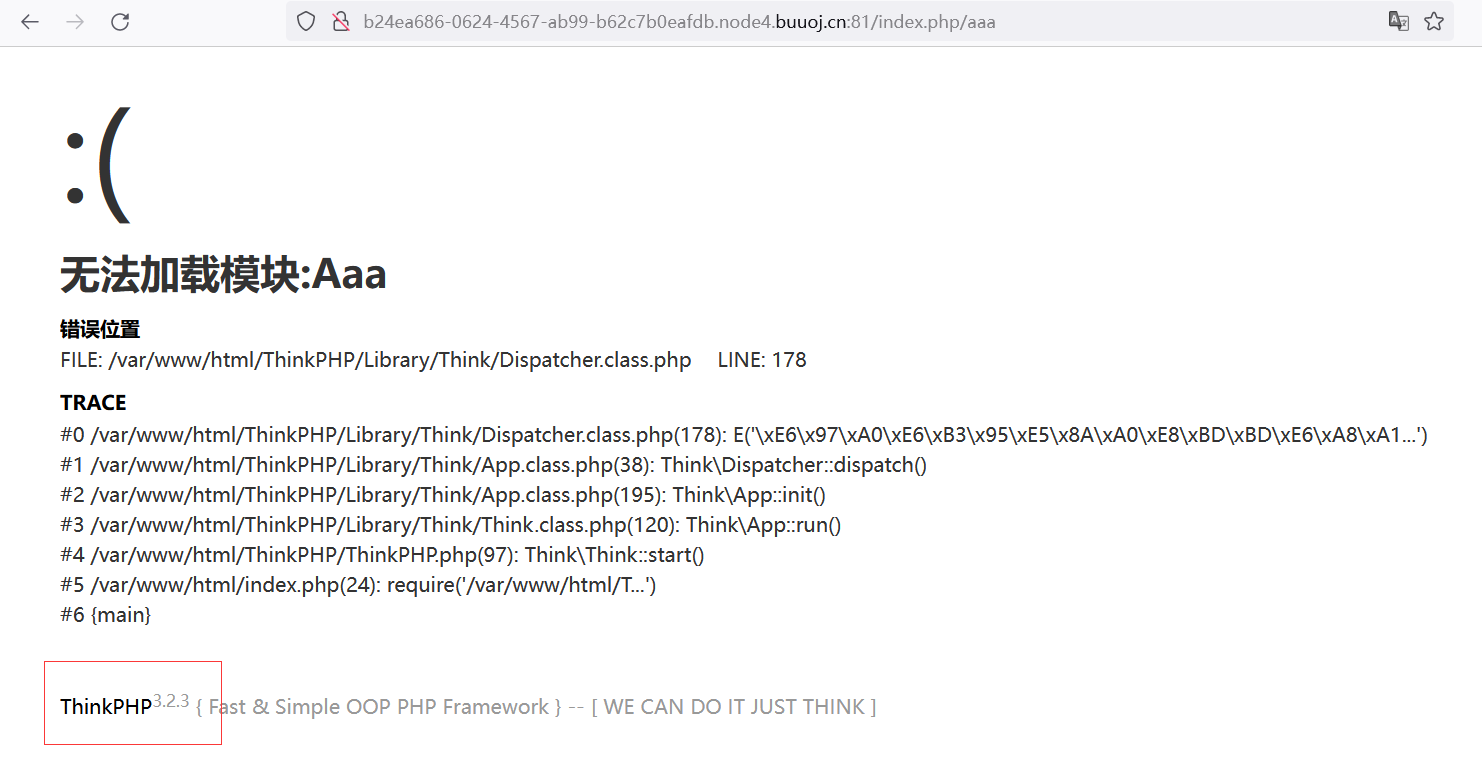Click the WE CAN DO IT JUST THINK slogan

734,707
